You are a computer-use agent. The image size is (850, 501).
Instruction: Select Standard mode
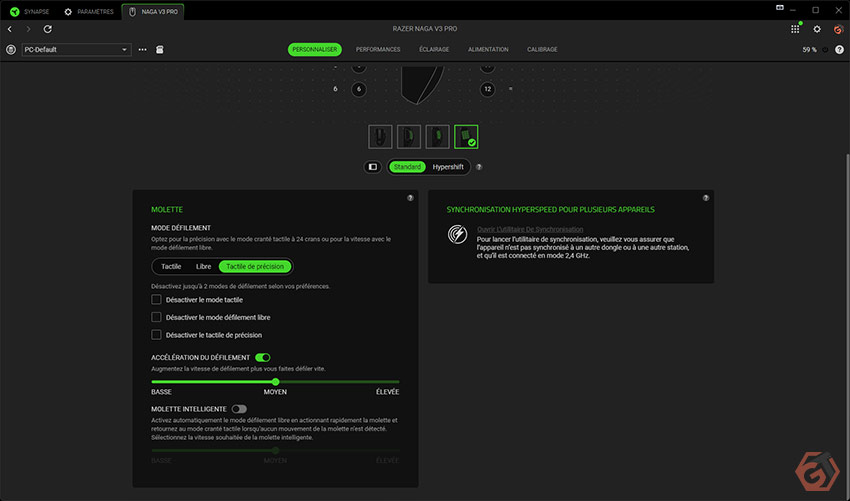coord(407,167)
